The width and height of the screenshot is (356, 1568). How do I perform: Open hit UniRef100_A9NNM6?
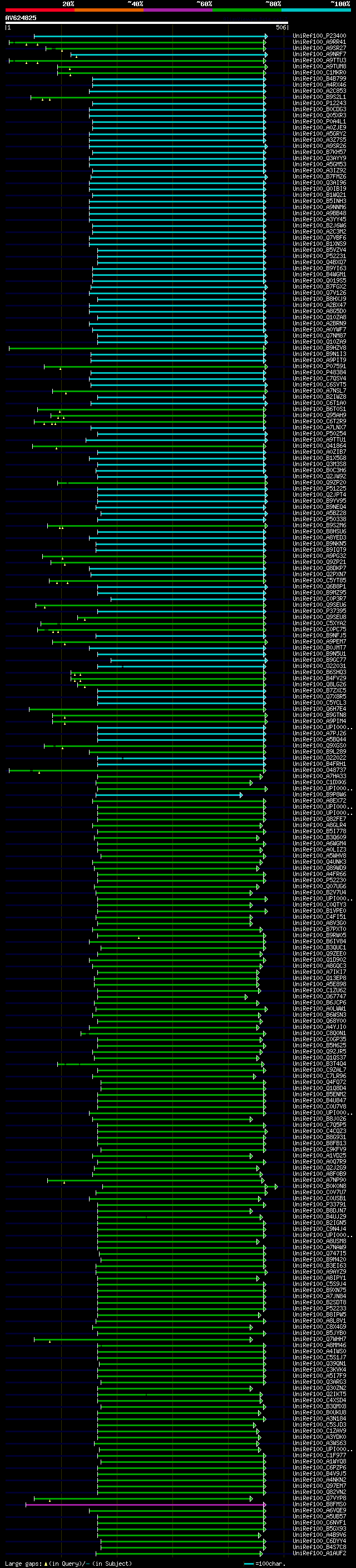click(x=319, y=207)
